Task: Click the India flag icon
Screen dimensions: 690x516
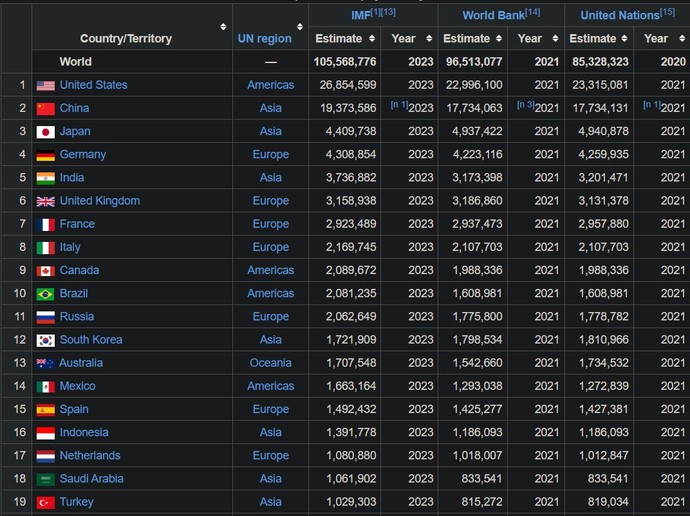Action: click(x=46, y=178)
